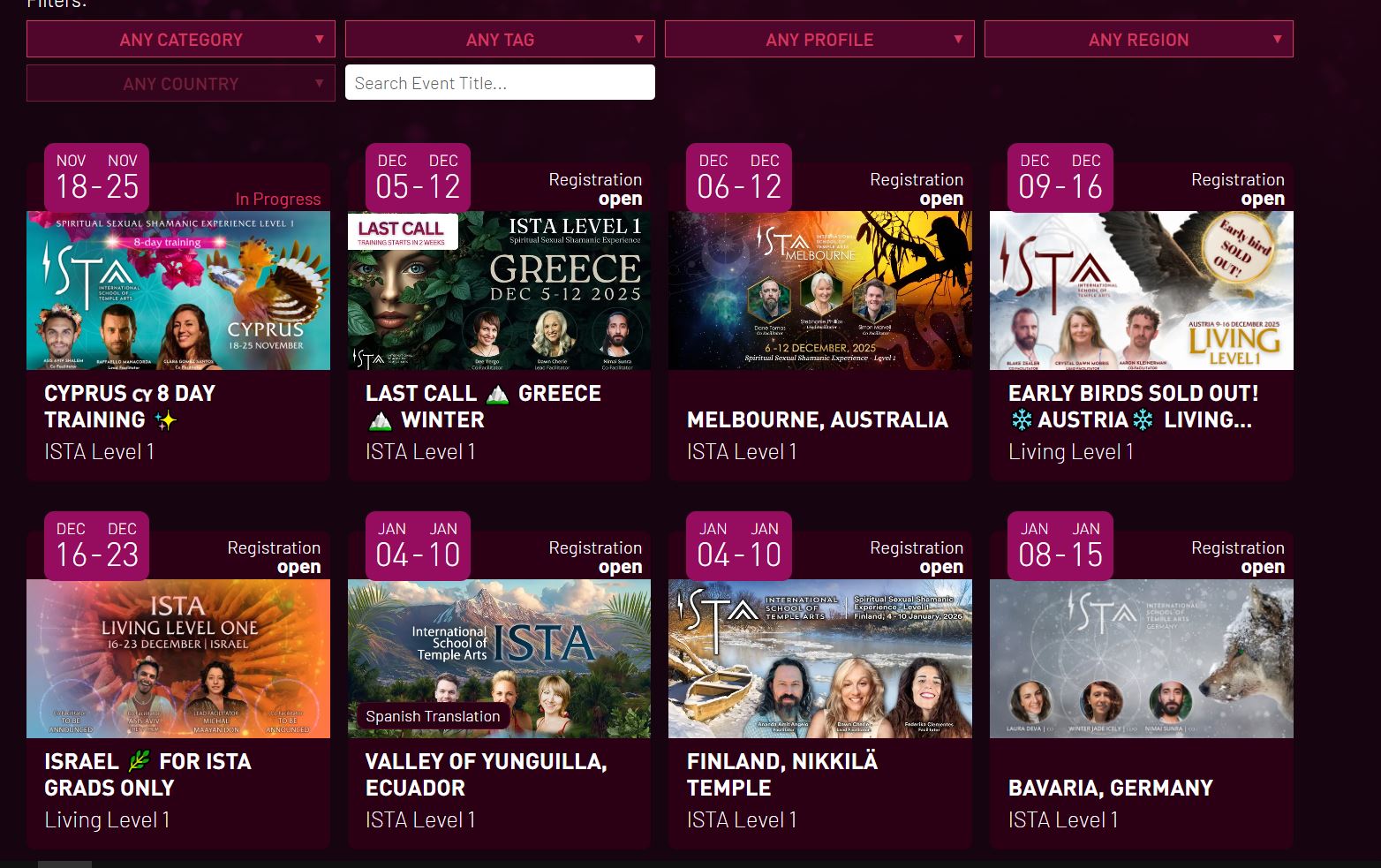Image resolution: width=1381 pixels, height=868 pixels.
Task: Open the Cyprus 8 Day Training title
Action: tap(130, 406)
